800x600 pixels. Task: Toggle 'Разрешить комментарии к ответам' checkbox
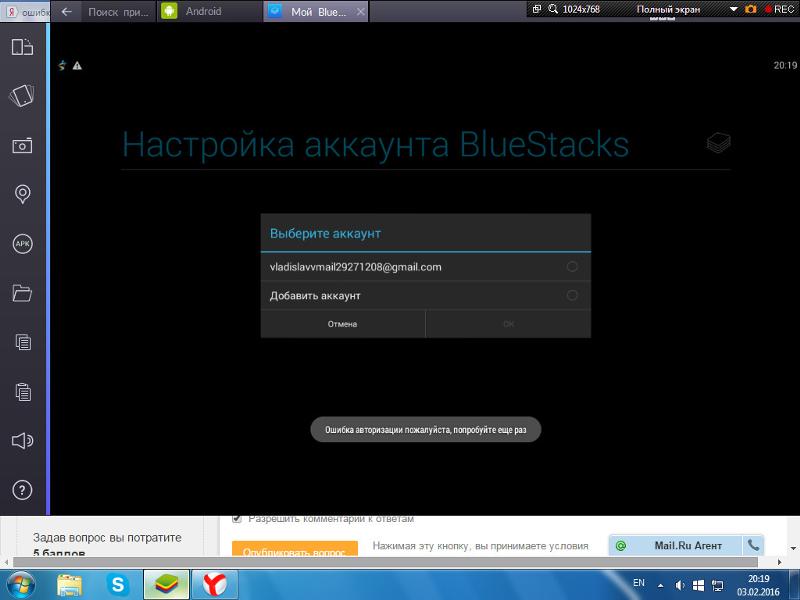(237, 519)
